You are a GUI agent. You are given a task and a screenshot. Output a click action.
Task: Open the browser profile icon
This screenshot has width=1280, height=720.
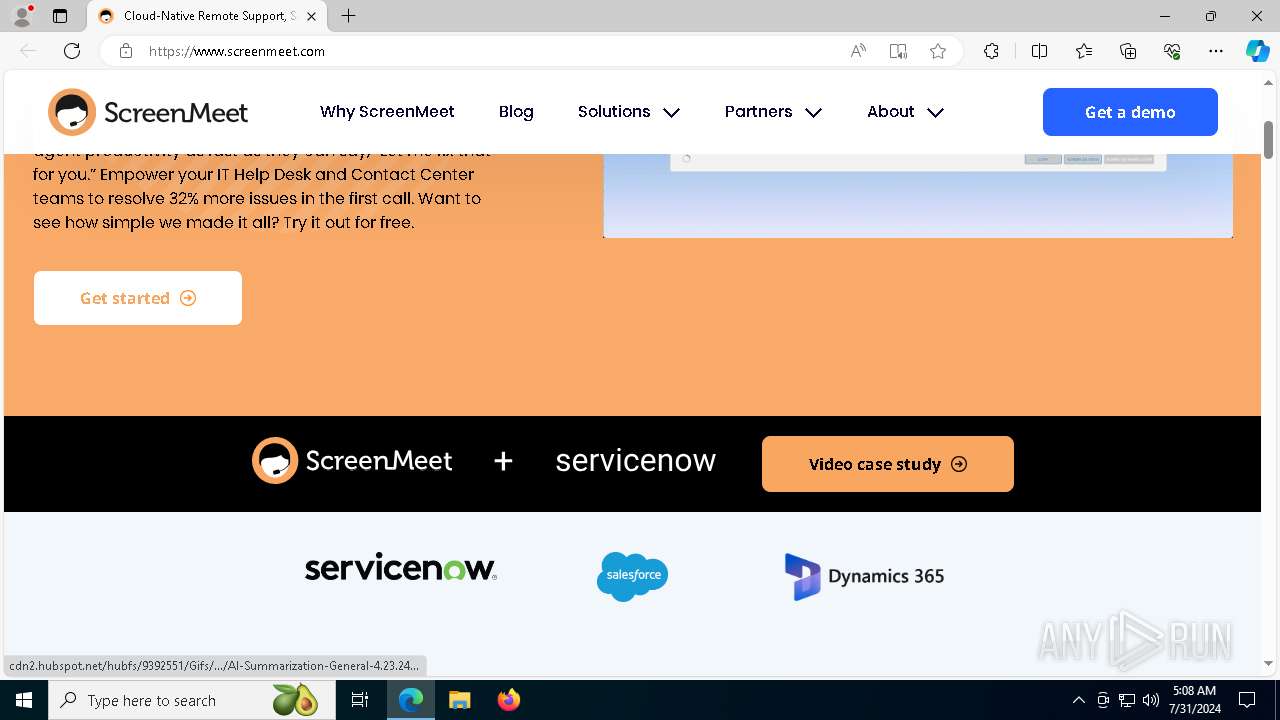[x=22, y=16]
